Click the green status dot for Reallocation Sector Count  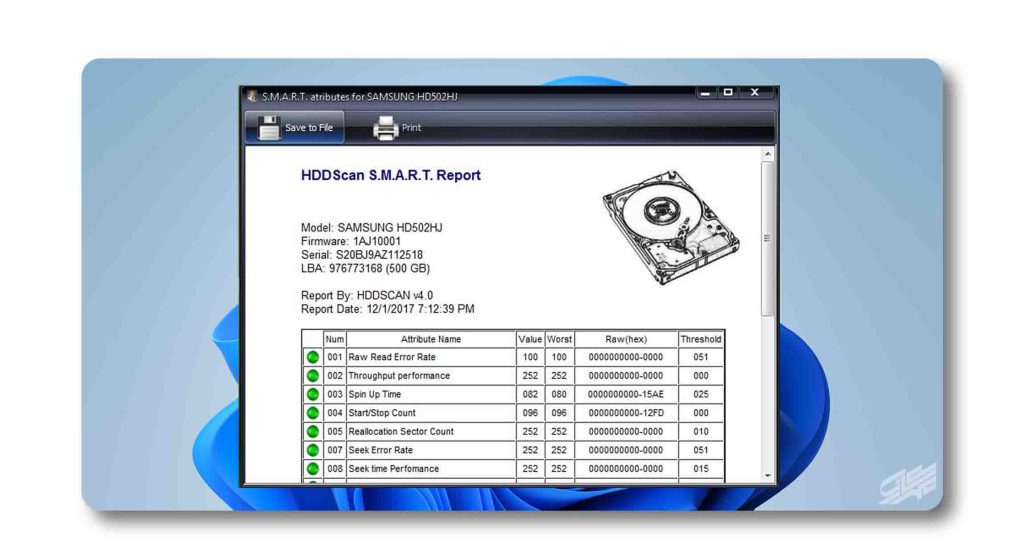313,432
